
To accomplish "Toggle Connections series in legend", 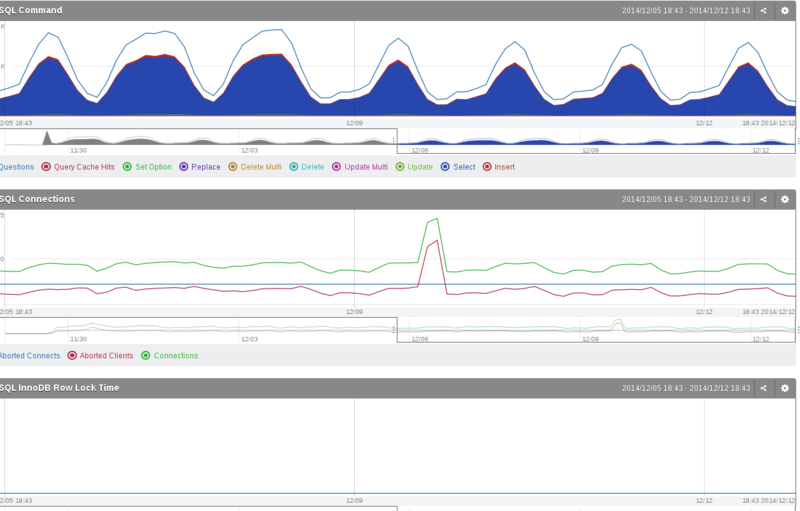I will [x=169, y=355].
